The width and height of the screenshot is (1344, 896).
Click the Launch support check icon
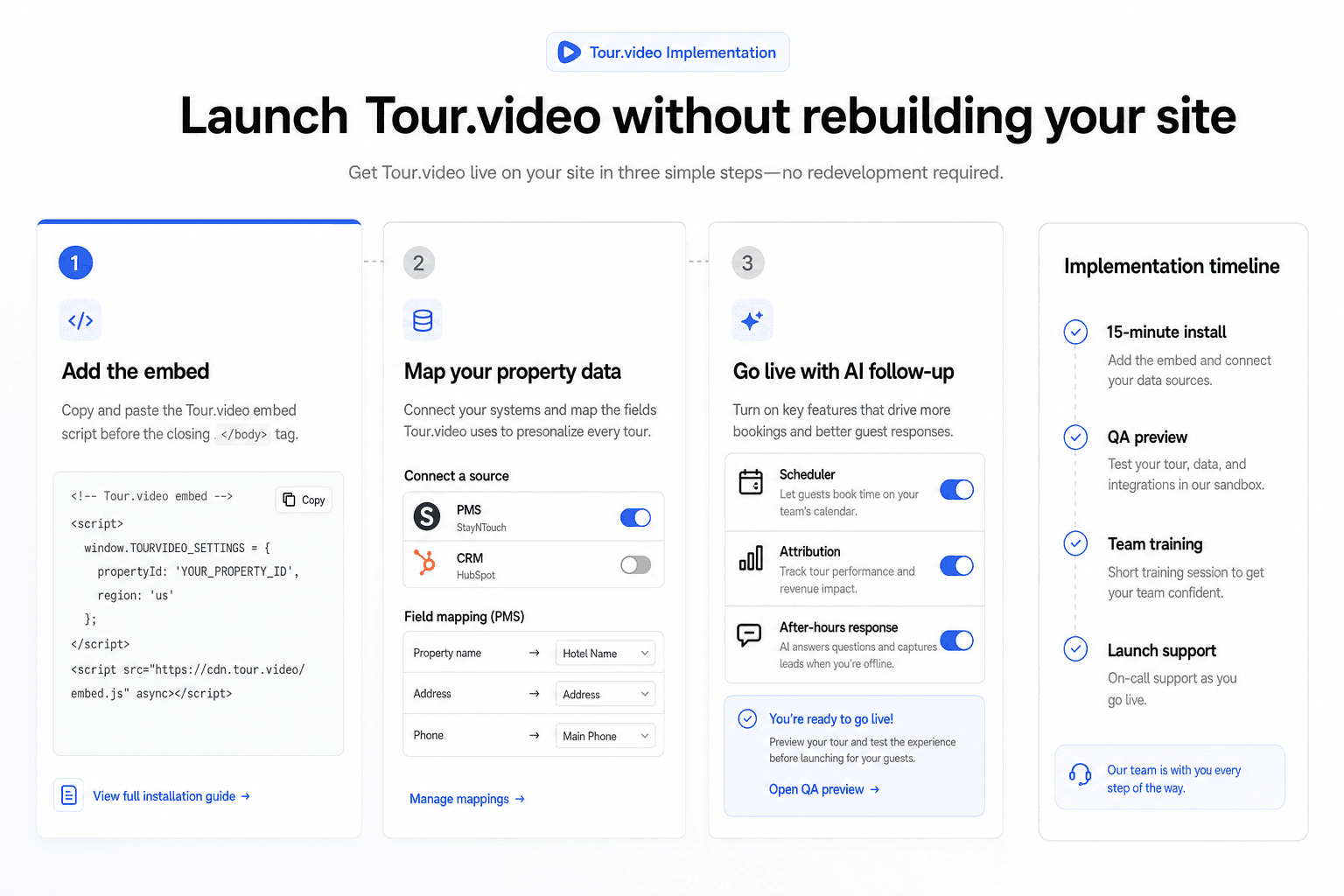(1075, 648)
